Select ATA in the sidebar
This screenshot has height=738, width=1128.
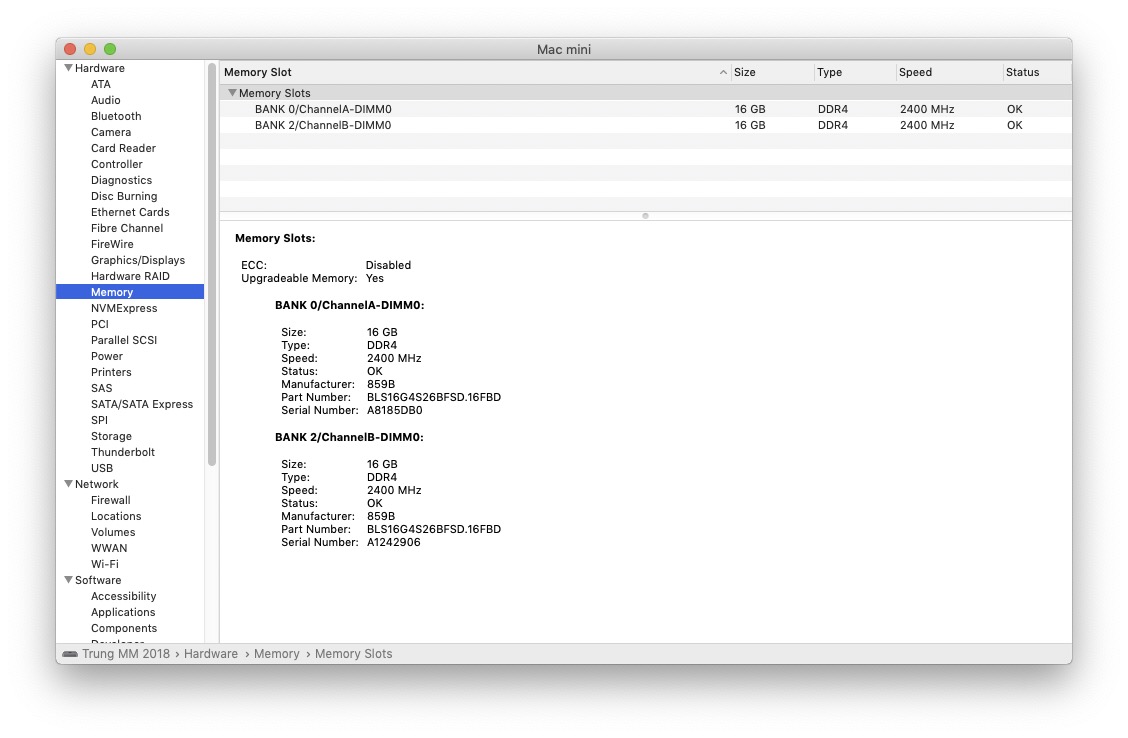coord(101,84)
